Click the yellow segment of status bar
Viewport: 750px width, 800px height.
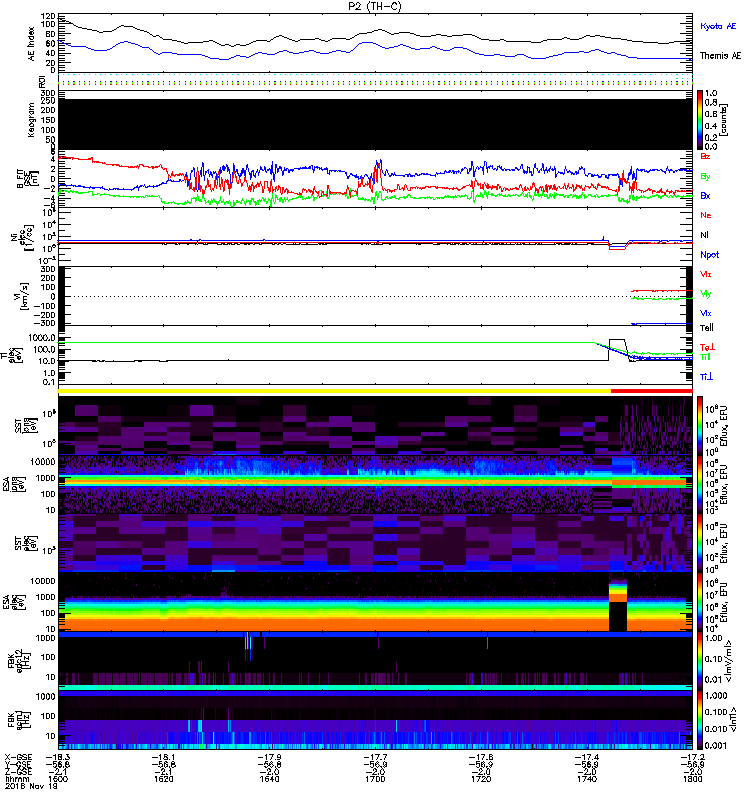pyautogui.click(x=334, y=391)
